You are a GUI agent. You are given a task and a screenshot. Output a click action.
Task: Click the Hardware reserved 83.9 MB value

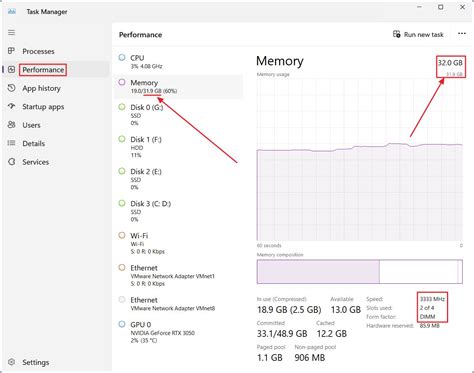[x=430, y=326]
